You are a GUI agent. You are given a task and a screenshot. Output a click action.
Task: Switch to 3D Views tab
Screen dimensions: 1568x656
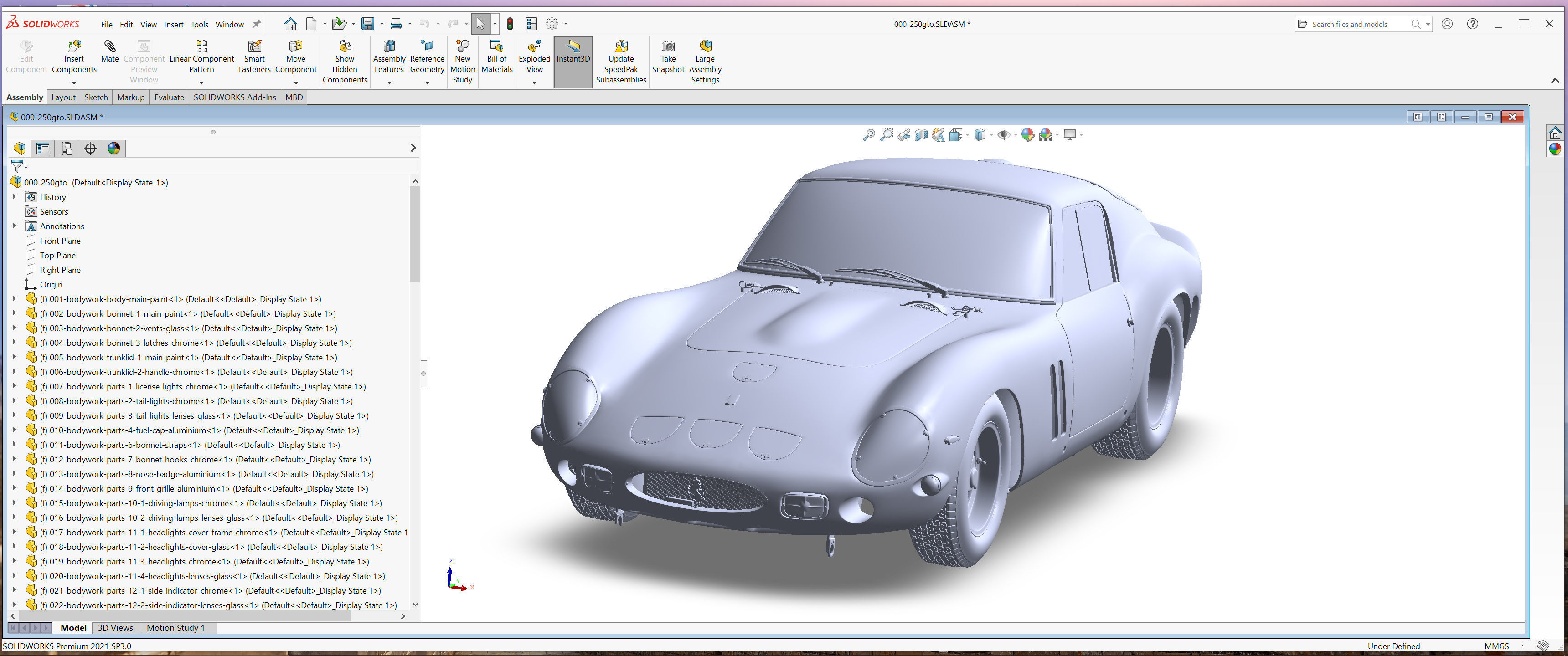coord(115,628)
